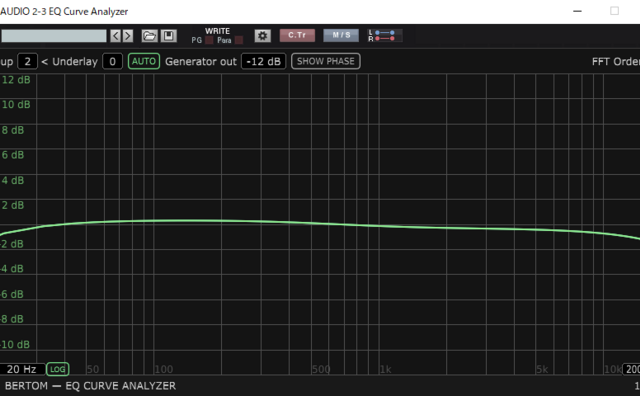The height and width of the screenshot is (396, 640).
Task: Minimize the EQ Curve Analyzer window
Action: pos(577,11)
